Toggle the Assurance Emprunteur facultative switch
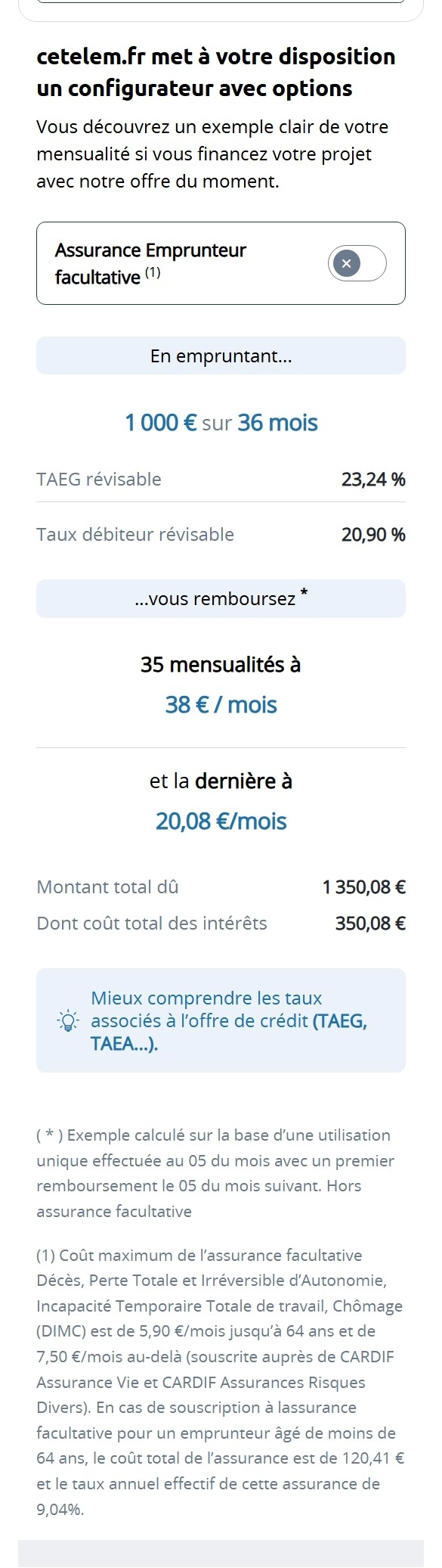The height and width of the screenshot is (1568, 442). tap(357, 263)
